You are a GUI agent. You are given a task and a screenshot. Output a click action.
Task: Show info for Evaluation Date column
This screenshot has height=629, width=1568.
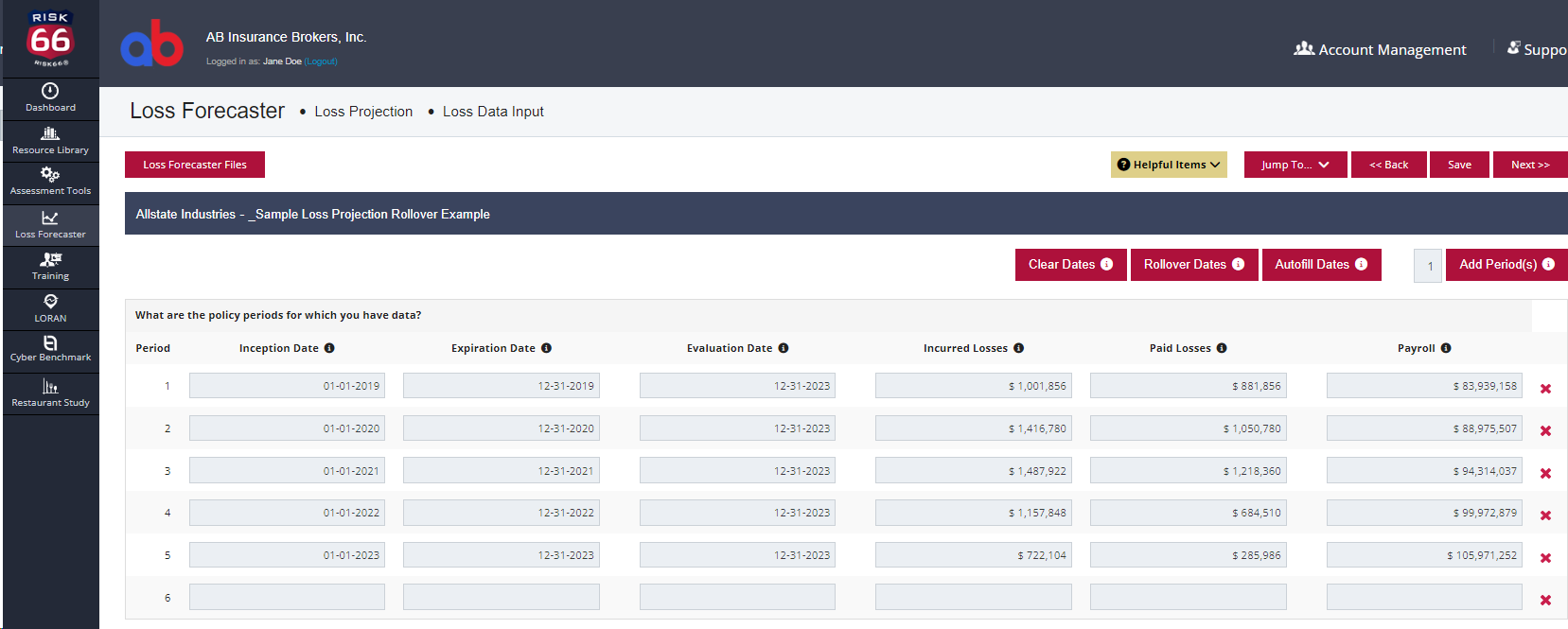(784, 348)
